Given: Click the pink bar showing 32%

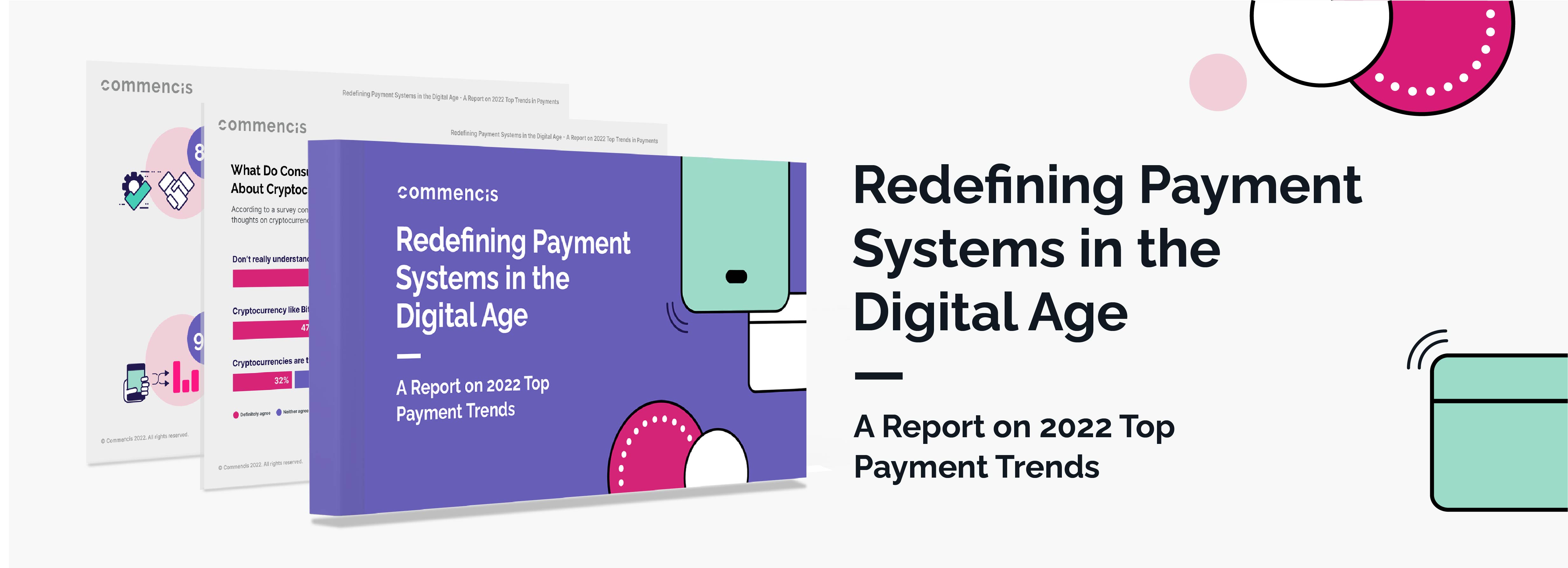Looking at the screenshot, I should (x=262, y=381).
